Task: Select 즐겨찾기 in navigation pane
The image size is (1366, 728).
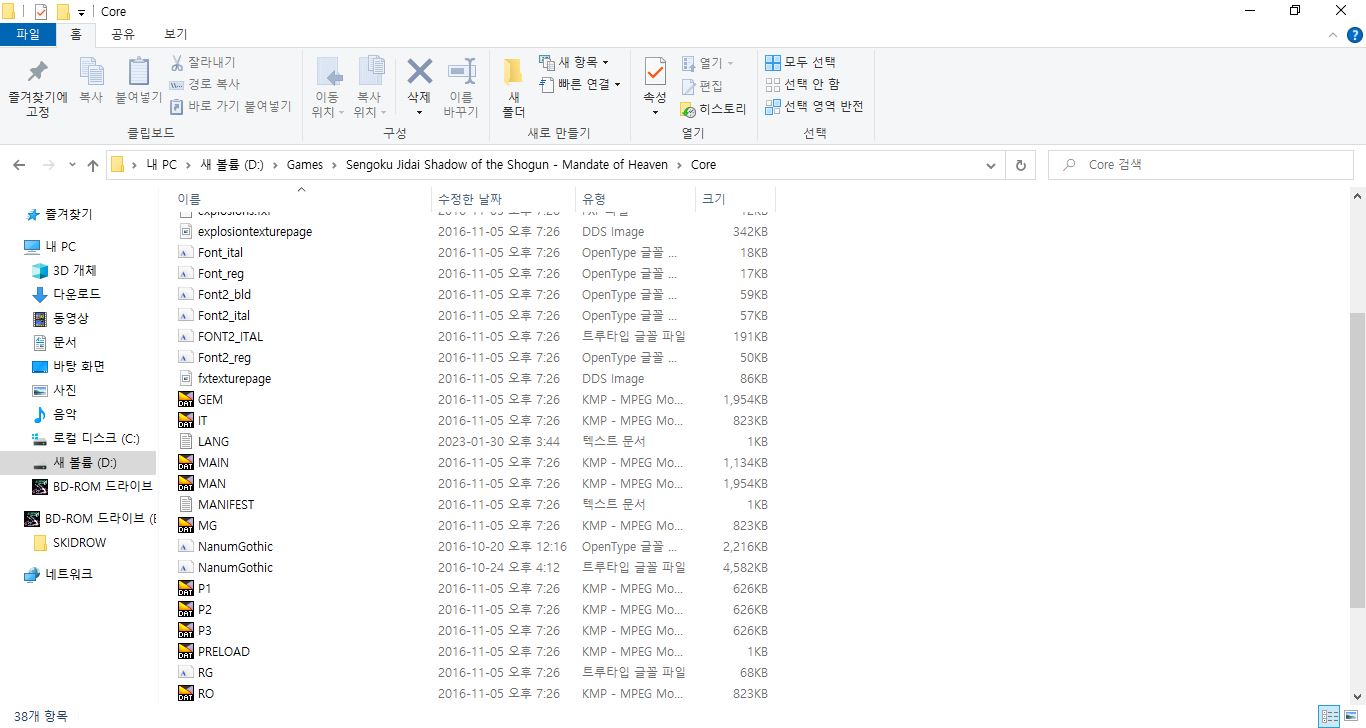Action: (x=68, y=214)
